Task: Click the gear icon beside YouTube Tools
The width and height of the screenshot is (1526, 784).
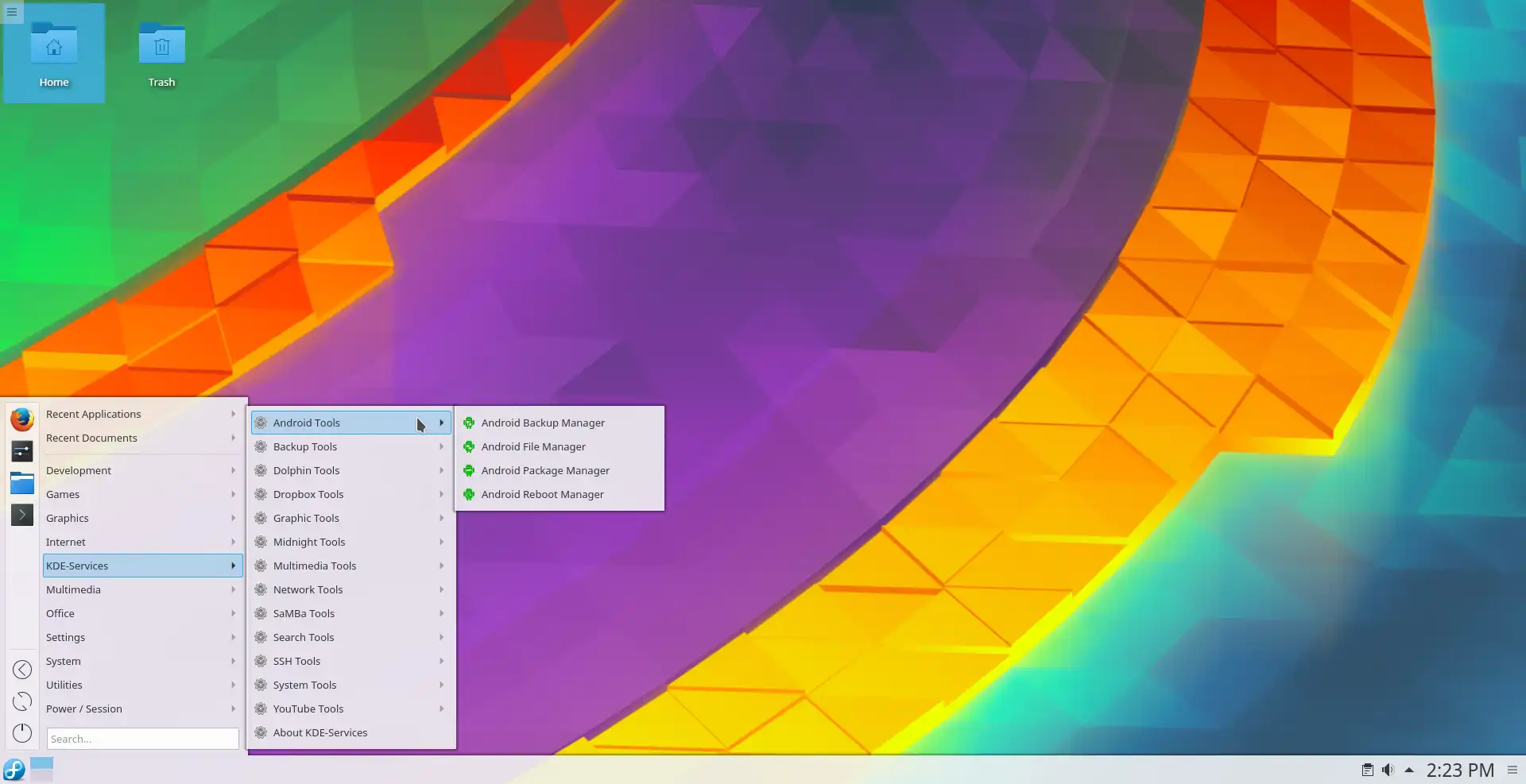Action: click(261, 709)
